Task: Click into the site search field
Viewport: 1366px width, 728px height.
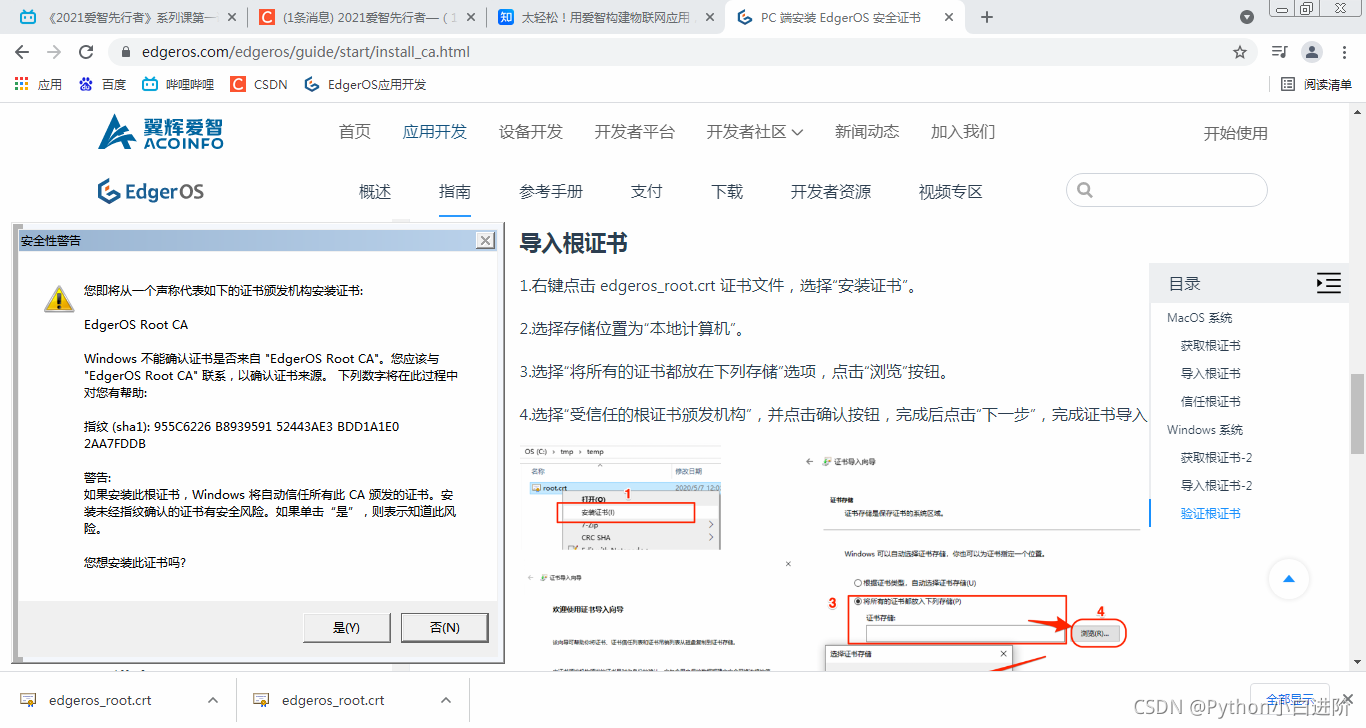Action: point(1167,190)
